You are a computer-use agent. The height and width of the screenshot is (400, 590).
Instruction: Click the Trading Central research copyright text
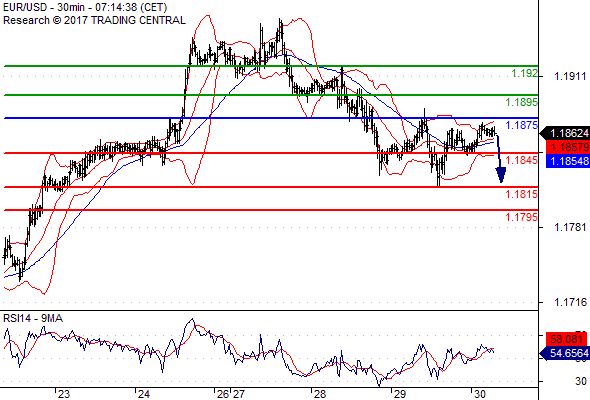click(x=94, y=20)
